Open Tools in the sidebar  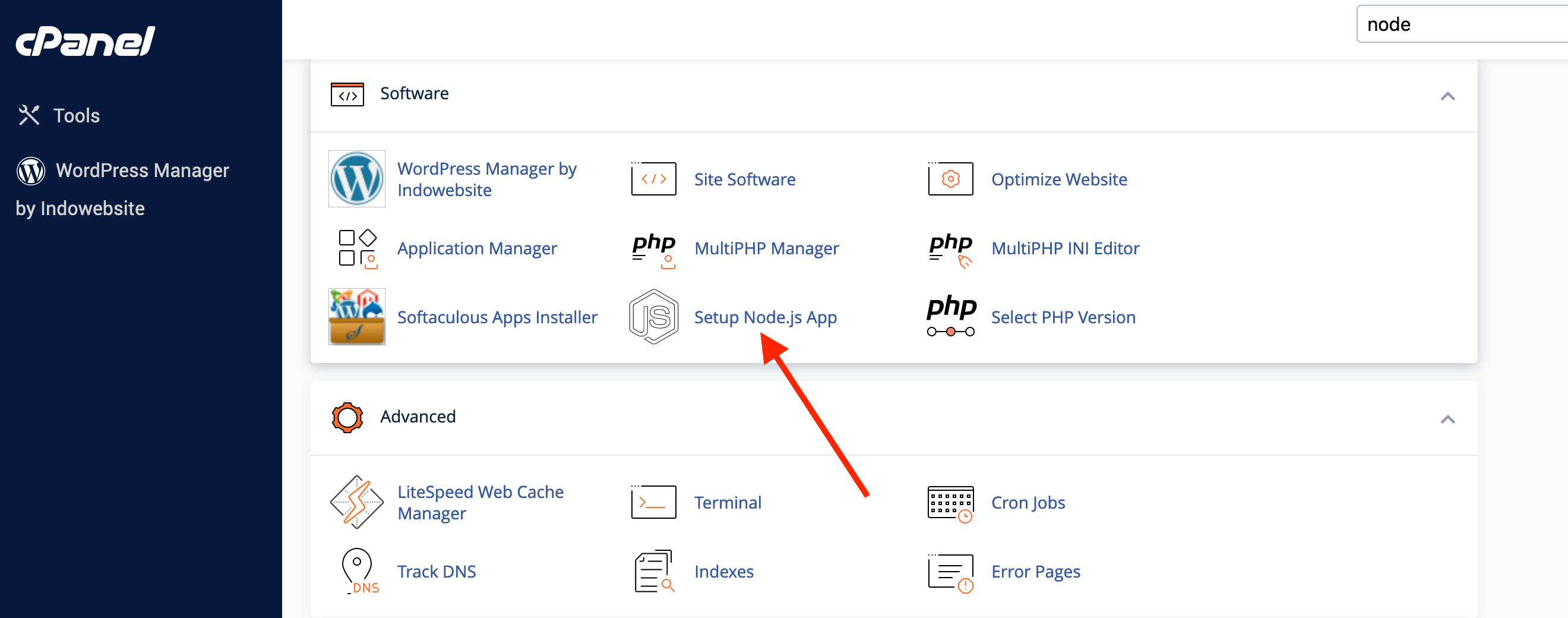(76, 116)
